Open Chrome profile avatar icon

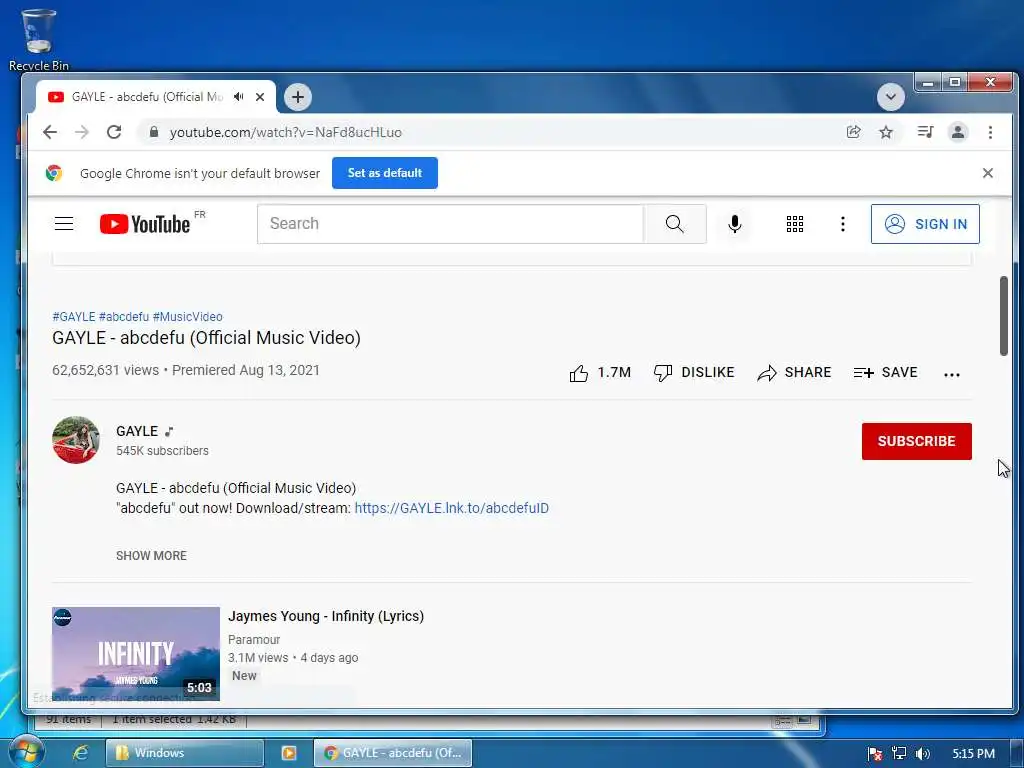point(958,132)
